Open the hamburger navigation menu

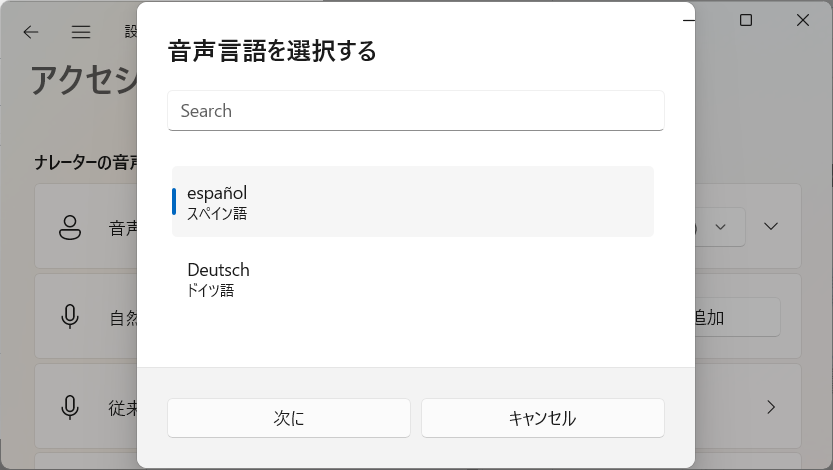(81, 32)
